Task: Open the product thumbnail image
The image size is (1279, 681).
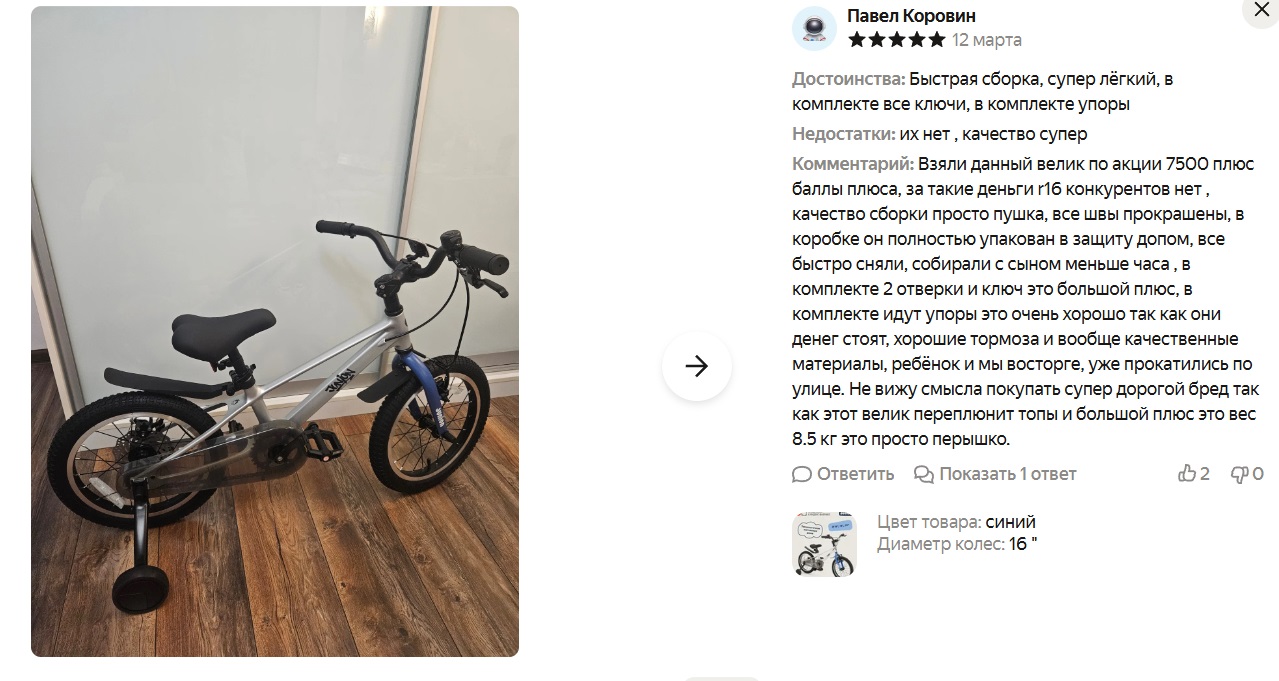Action: tap(824, 545)
